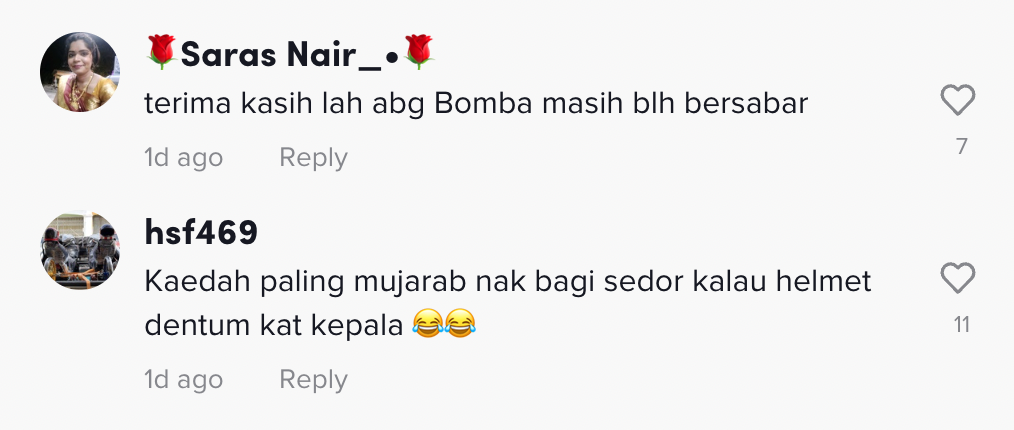The width and height of the screenshot is (1014, 430).
Task: Reply to Saras Nair's comment
Action: point(314,158)
